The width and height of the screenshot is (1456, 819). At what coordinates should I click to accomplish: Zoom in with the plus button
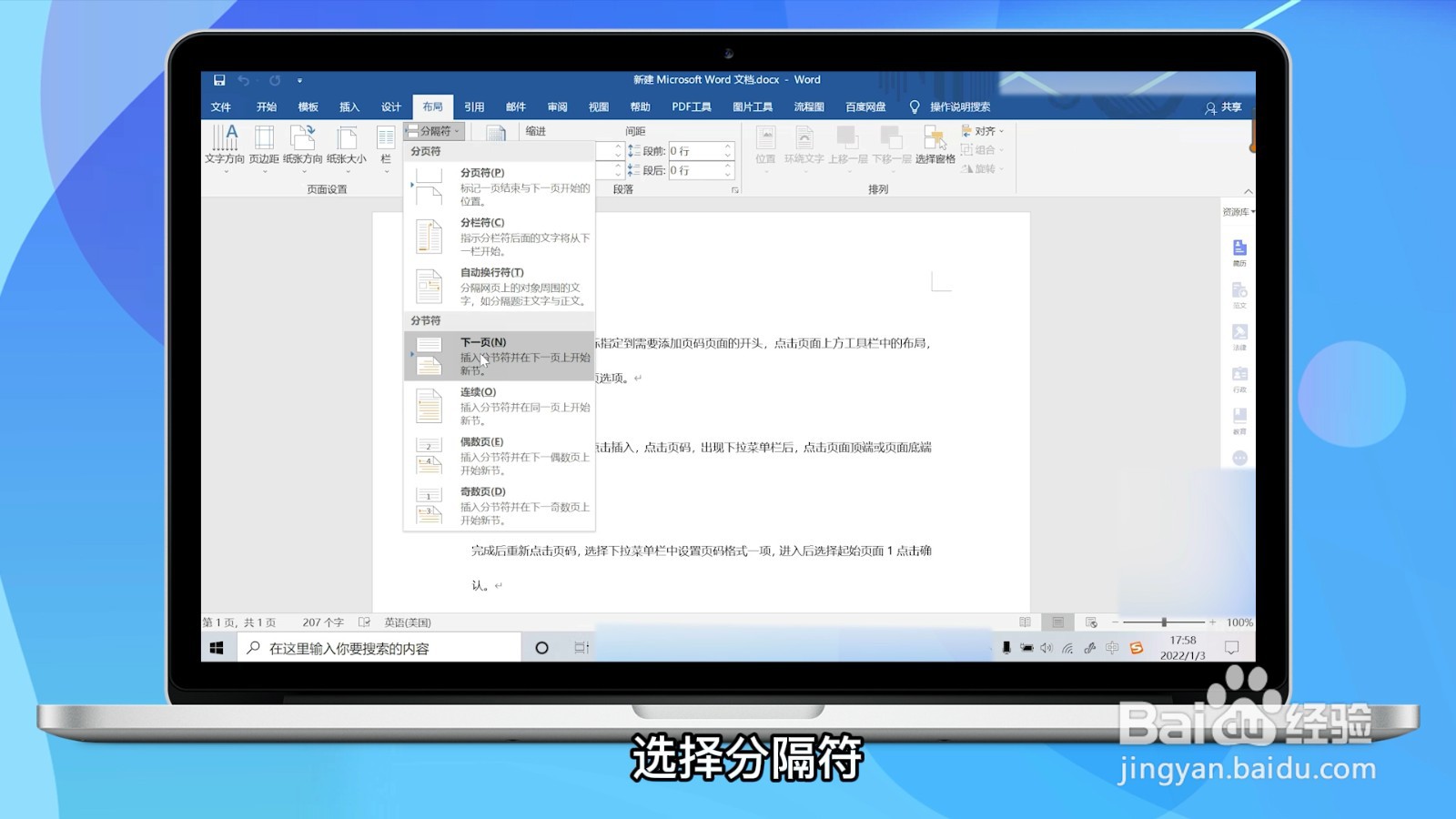pos(1212,622)
